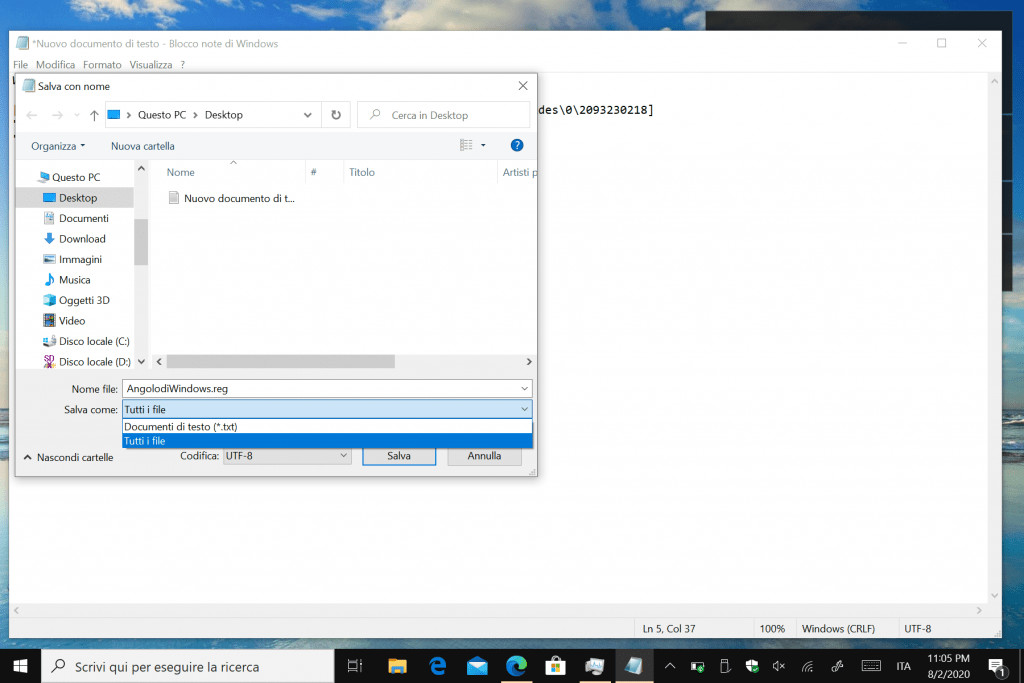Click the change view layout icon

tap(466, 146)
